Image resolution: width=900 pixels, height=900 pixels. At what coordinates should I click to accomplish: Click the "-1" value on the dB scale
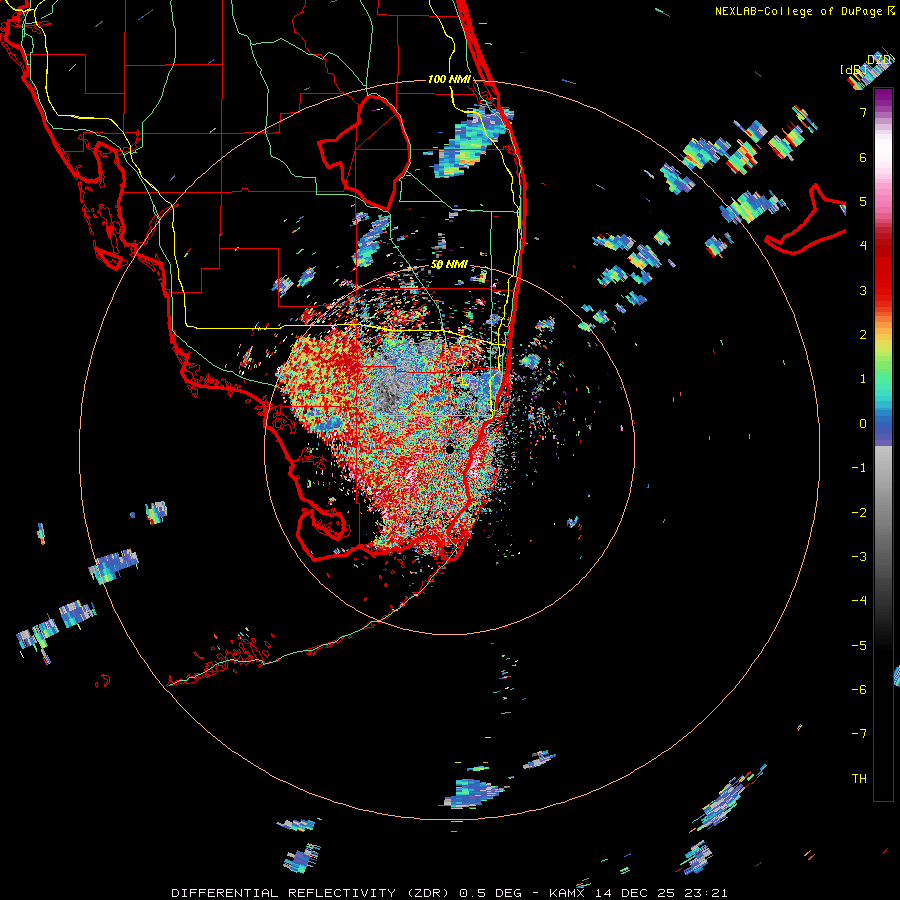859,468
